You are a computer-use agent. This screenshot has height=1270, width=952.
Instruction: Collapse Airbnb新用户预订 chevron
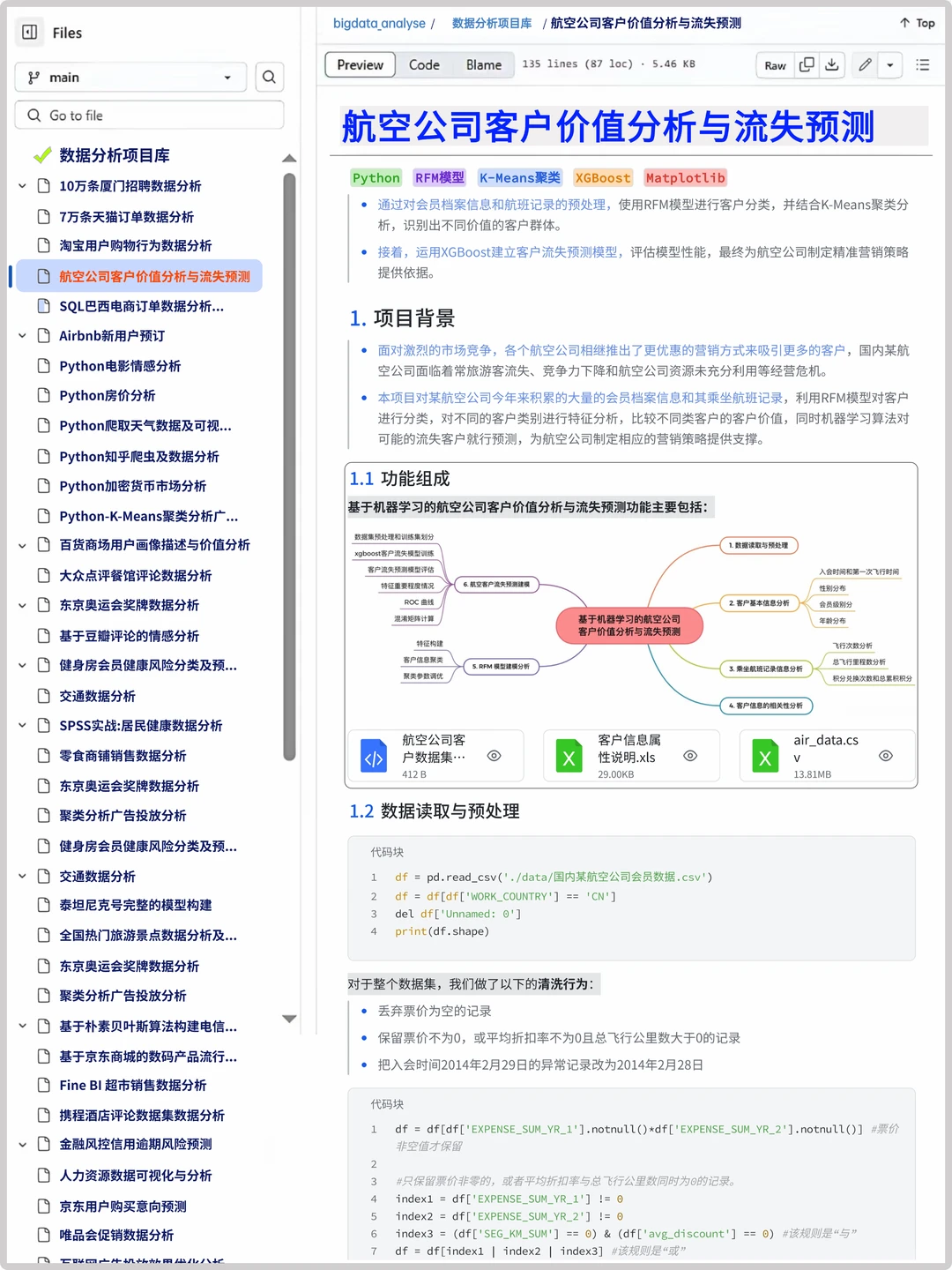(23, 336)
